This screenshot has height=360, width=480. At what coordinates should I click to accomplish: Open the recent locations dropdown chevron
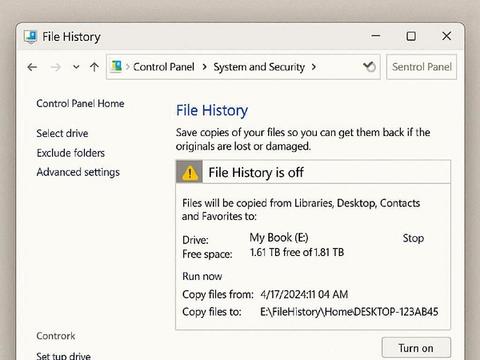[x=76, y=67]
